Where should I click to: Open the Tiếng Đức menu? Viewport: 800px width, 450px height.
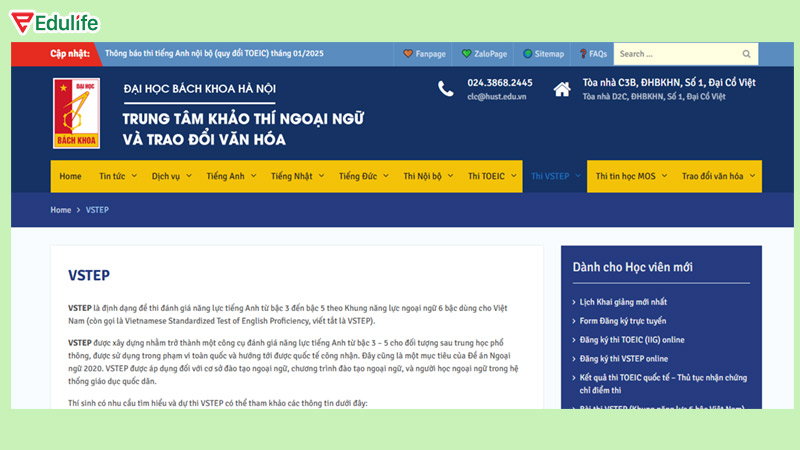(x=363, y=176)
